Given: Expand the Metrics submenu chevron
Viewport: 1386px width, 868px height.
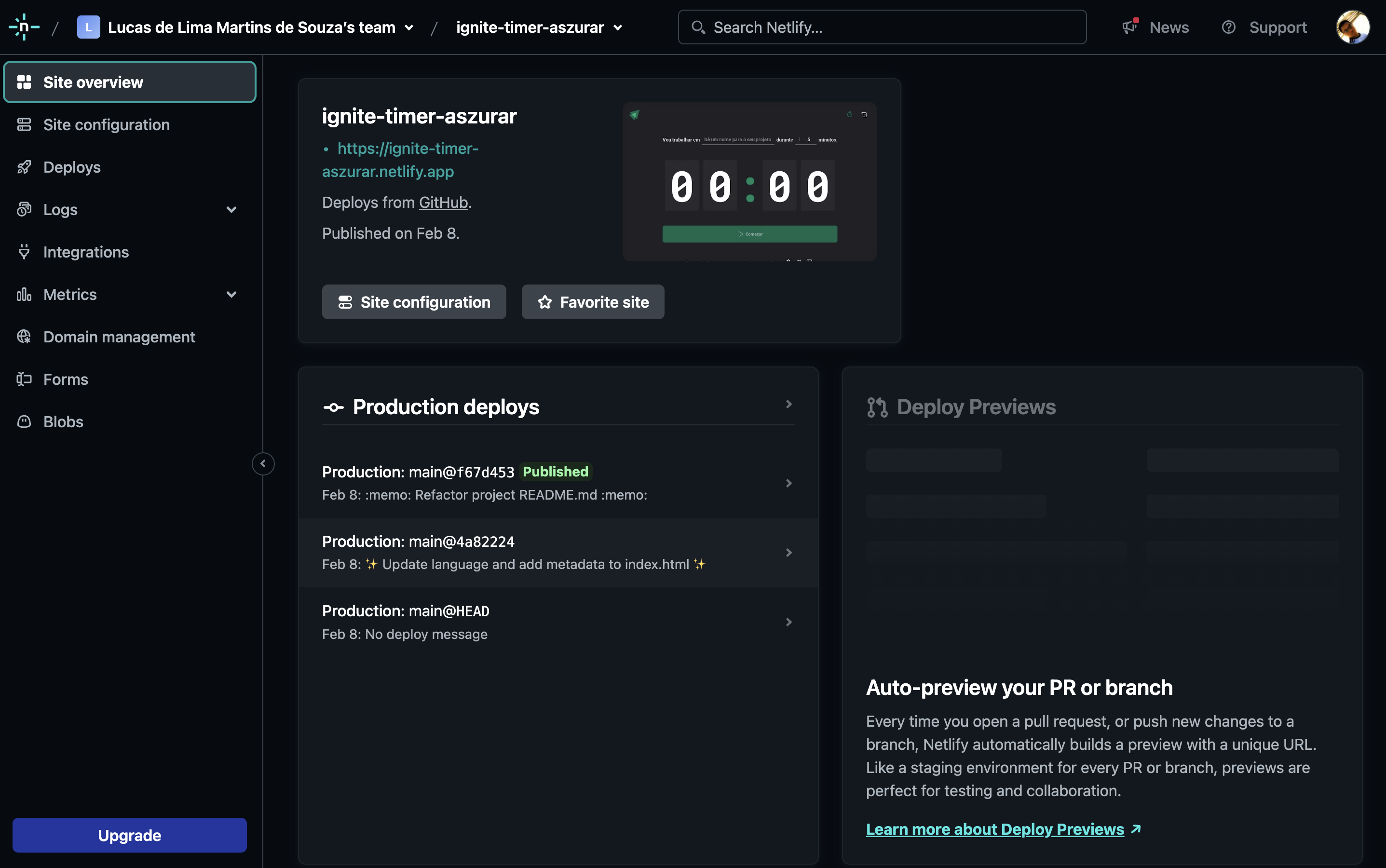Looking at the screenshot, I should (x=231, y=295).
